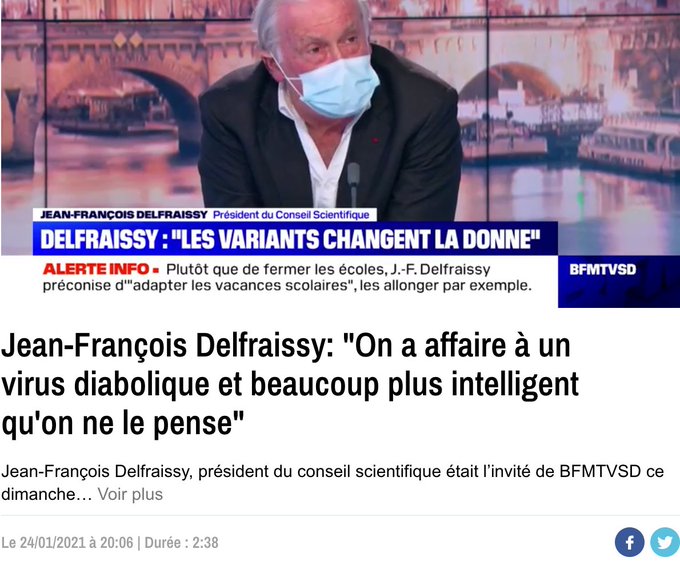Click the article summary paragraph
The height and width of the screenshot is (561, 680).
click(x=332, y=483)
